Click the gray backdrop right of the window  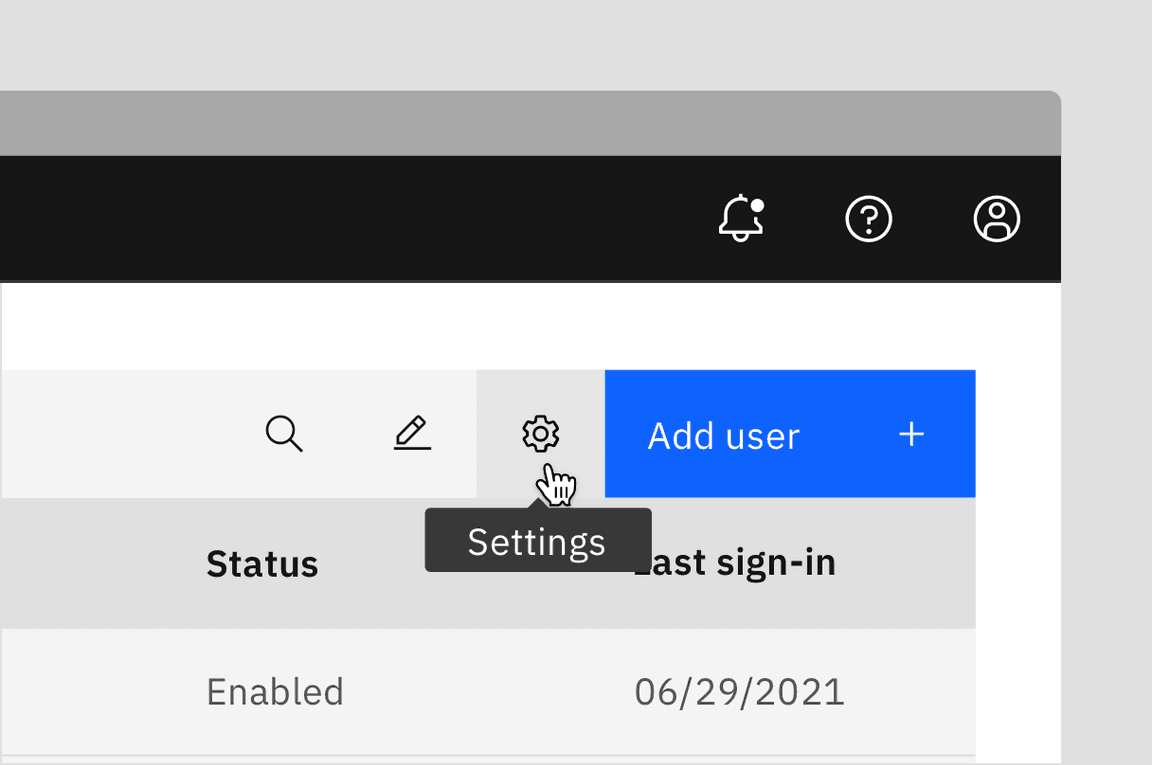pos(1106,400)
